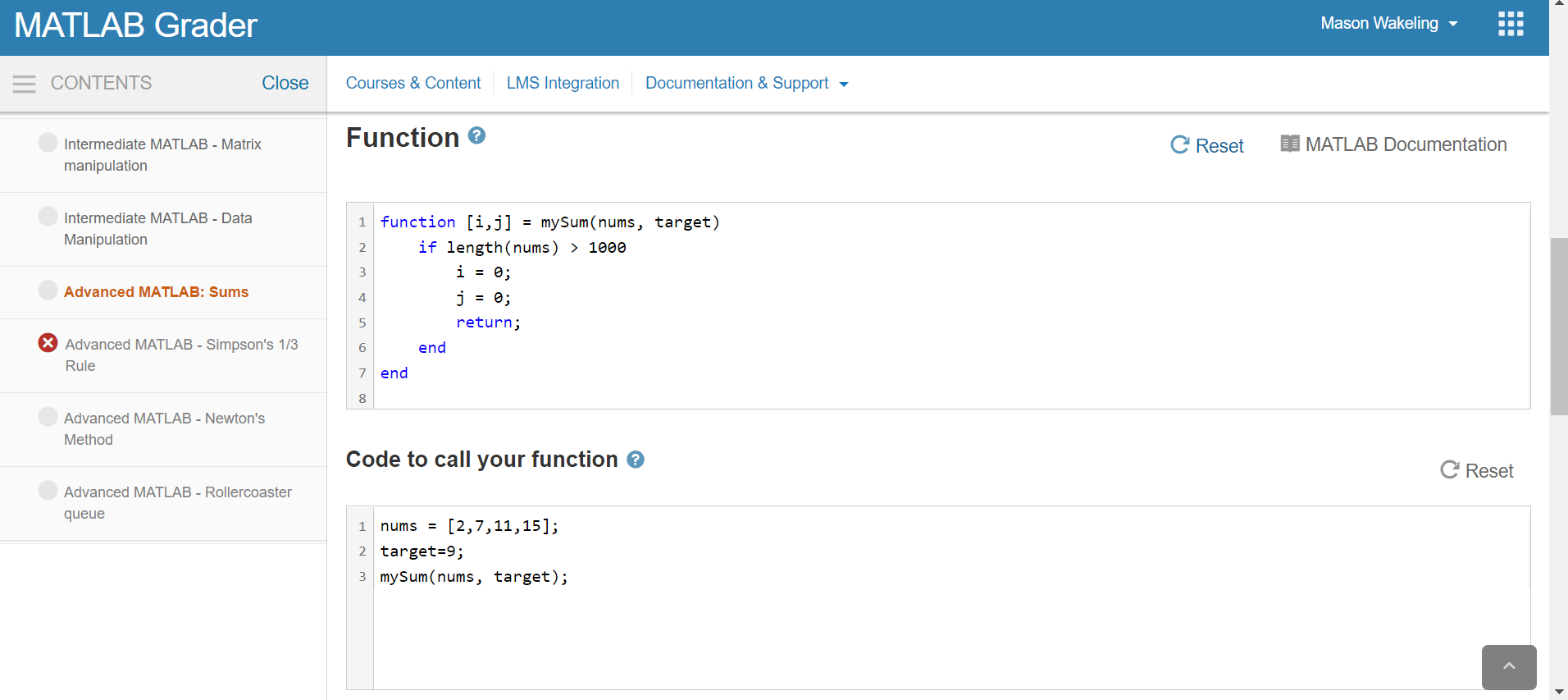Open Courses & Content menu item
Screen dimensions: 1568x700
point(413,83)
